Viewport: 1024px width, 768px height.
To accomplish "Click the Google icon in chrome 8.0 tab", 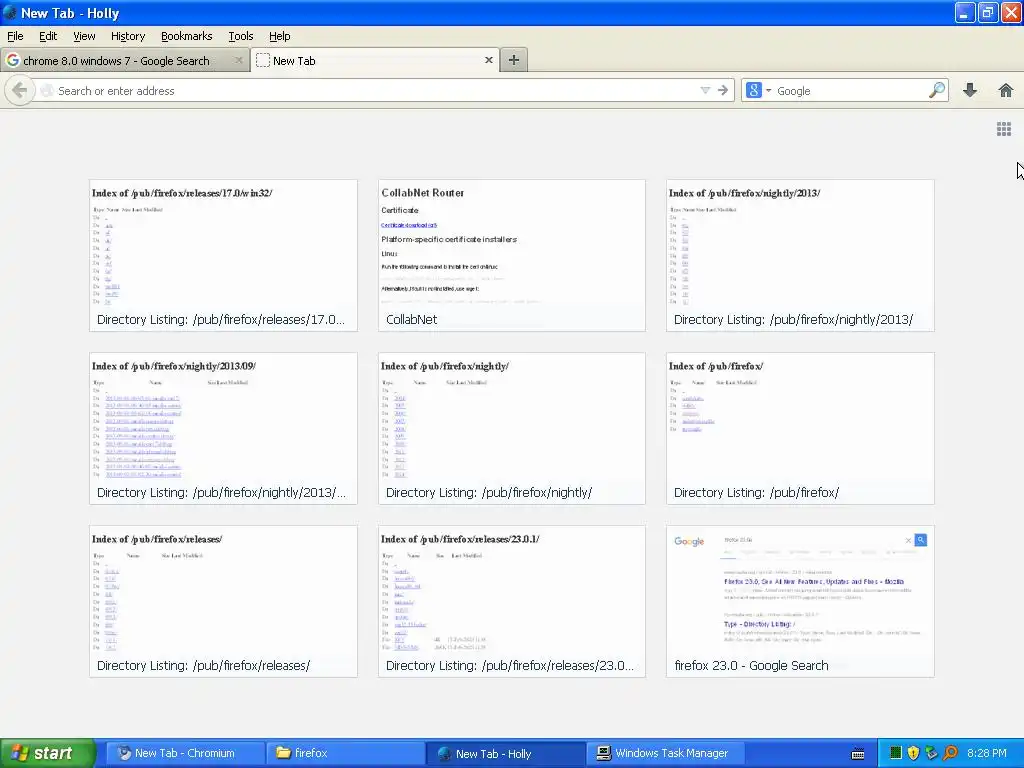I will (x=12, y=60).
